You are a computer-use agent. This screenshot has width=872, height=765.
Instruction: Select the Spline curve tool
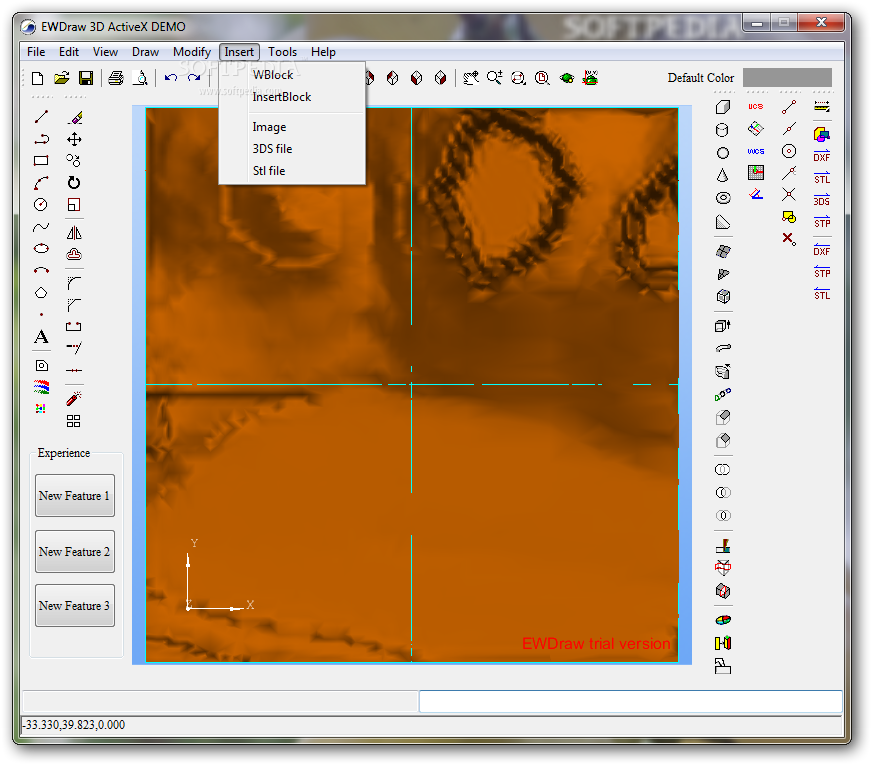coord(41,227)
